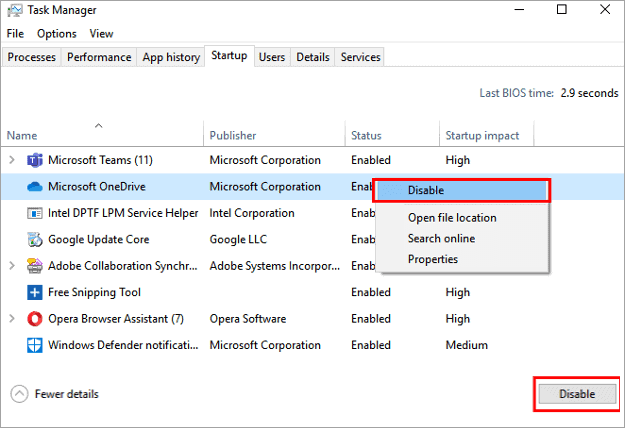Expand the Microsoft Teams startup group
Viewport: 625px width, 428px height.
point(12,160)
